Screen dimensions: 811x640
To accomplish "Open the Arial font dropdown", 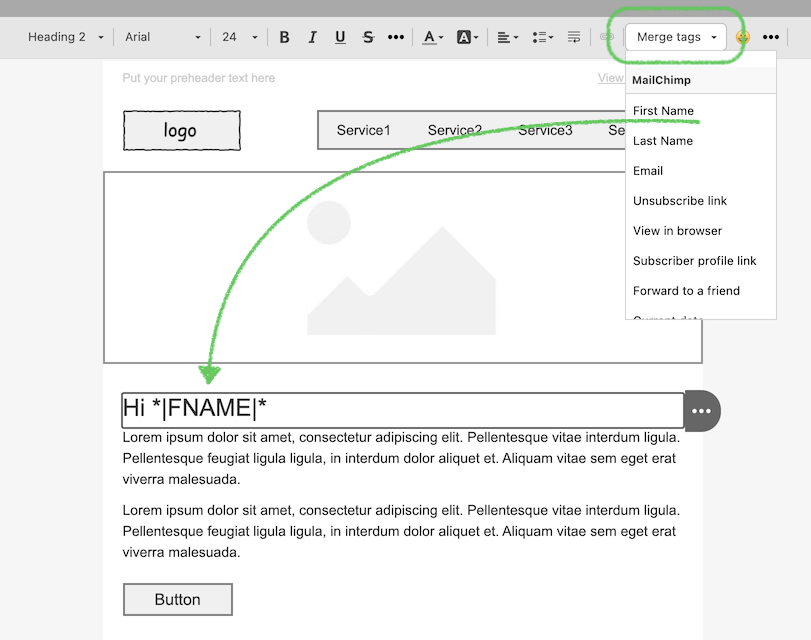I will click(x=163, y=37).
